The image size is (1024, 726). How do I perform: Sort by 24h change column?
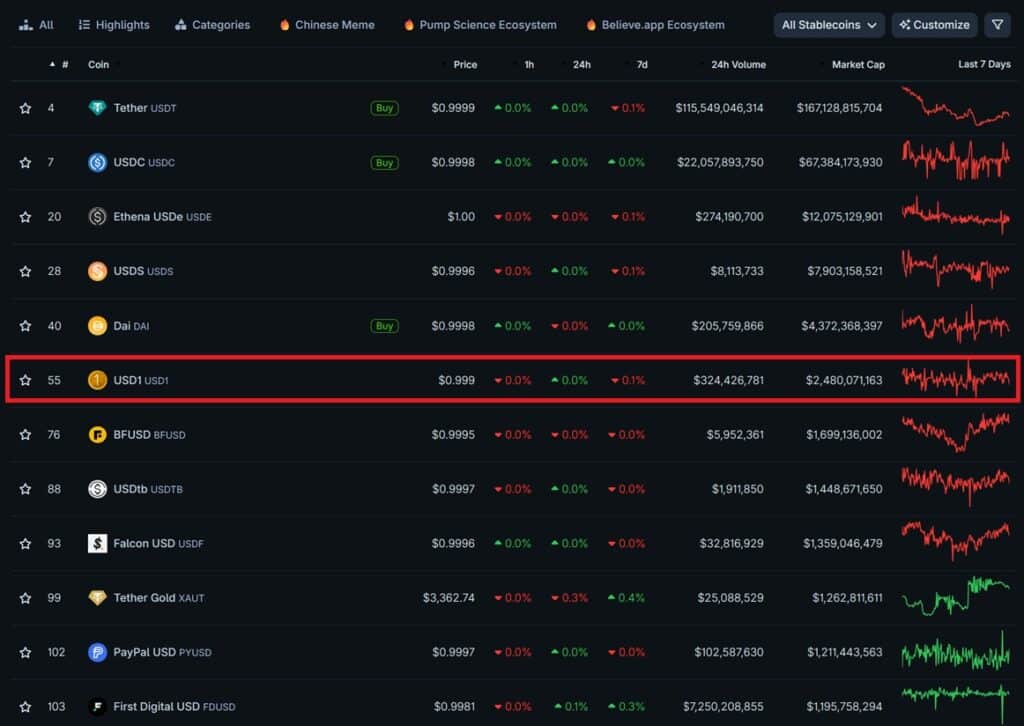pyautogui.click(x=581, y=65)
